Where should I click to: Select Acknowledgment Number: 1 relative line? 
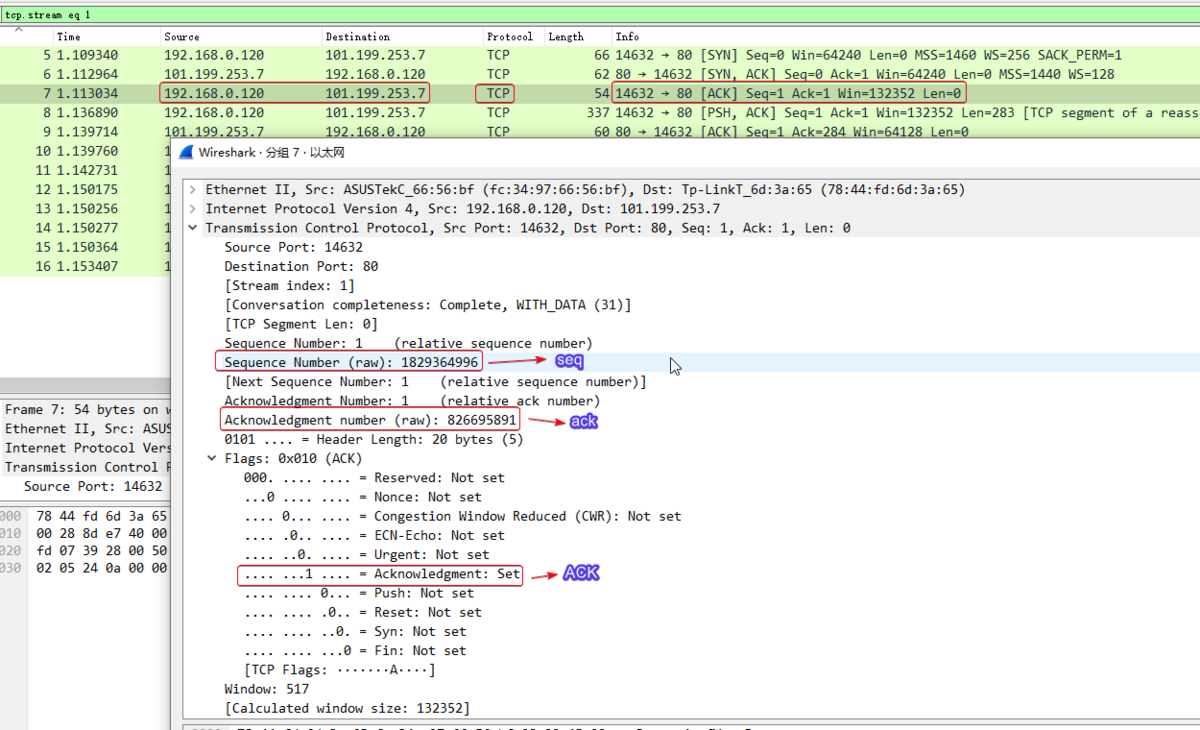[412, 401]
